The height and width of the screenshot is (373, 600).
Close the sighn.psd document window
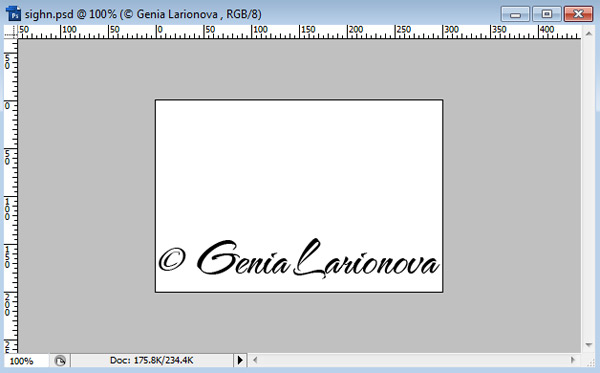[x=578, y=15]
